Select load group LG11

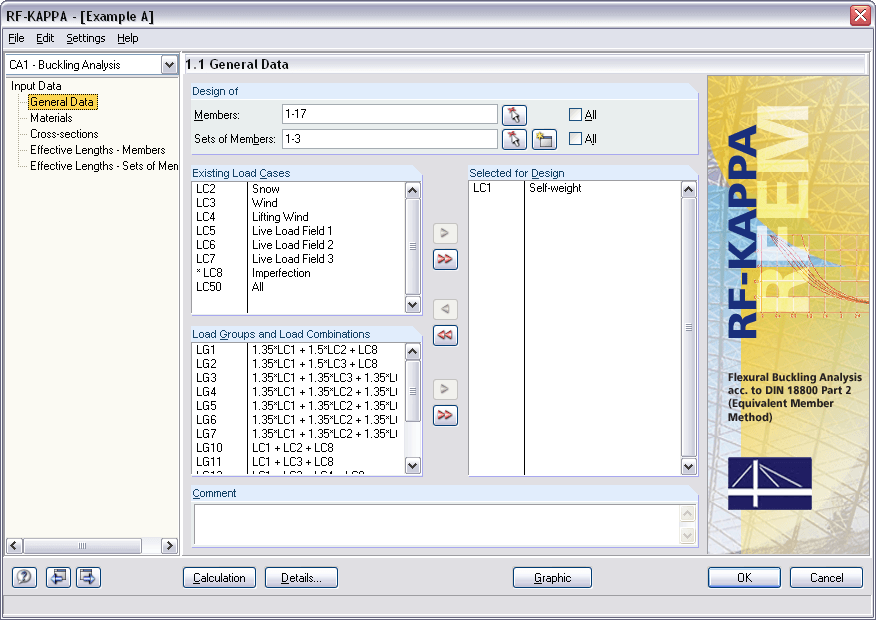click(x=298, y=461)
